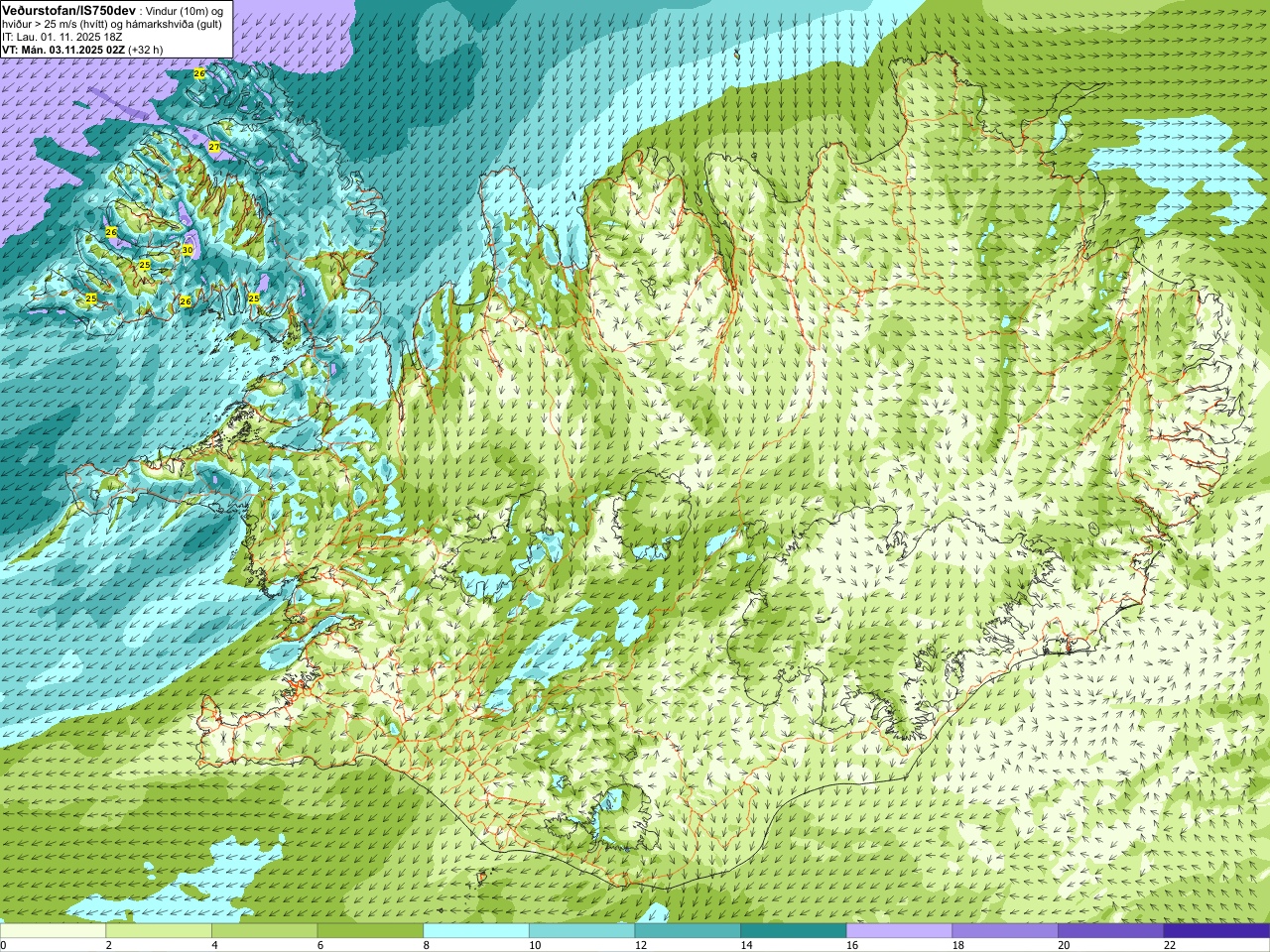Viewport: 1270px width, 952px height.
Task: Select the 16–18 m/s lavender legend swatch
Action: (899, 930)
